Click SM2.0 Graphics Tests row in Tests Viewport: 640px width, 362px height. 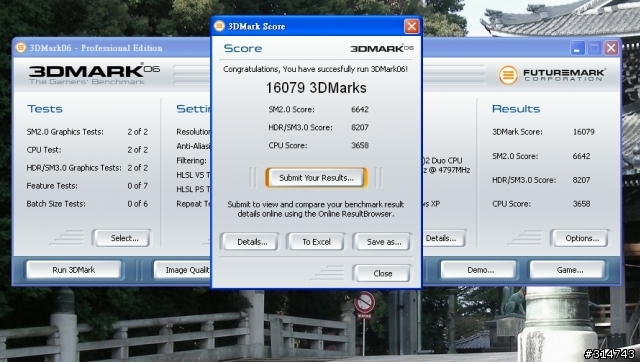coord(87,132)
